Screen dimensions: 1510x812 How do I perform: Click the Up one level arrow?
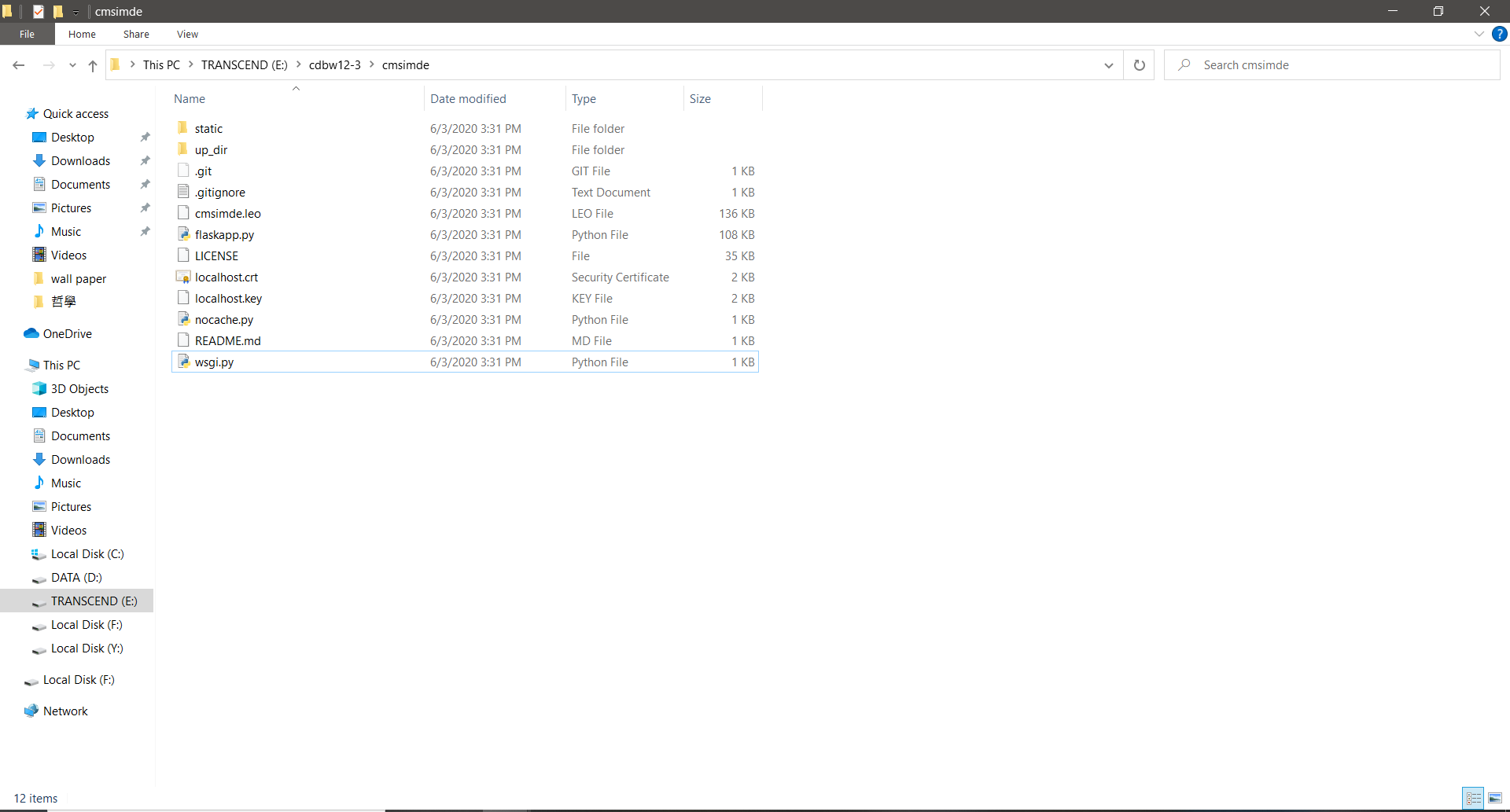[x=93, y=65]
